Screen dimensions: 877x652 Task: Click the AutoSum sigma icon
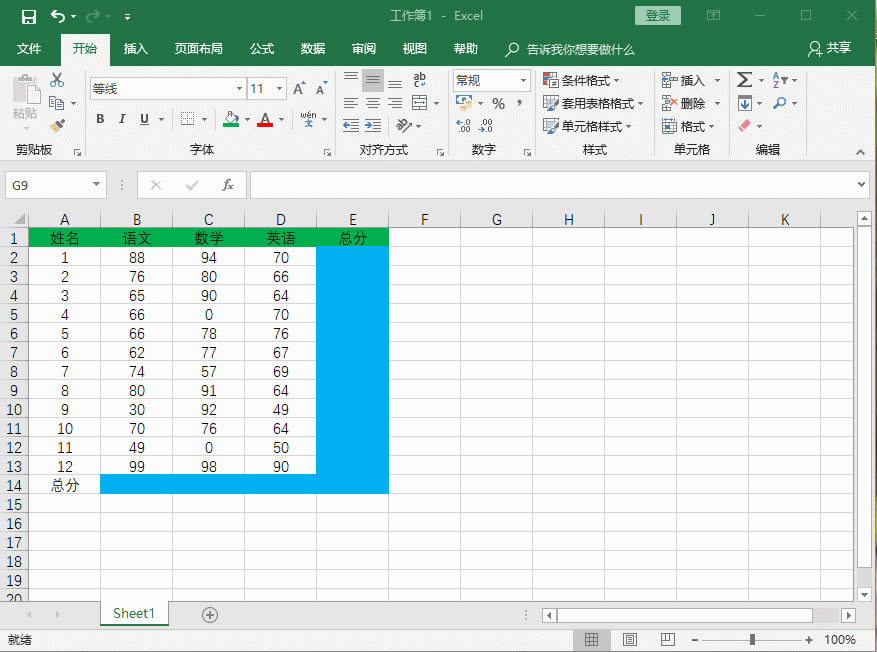click(744, 80)
